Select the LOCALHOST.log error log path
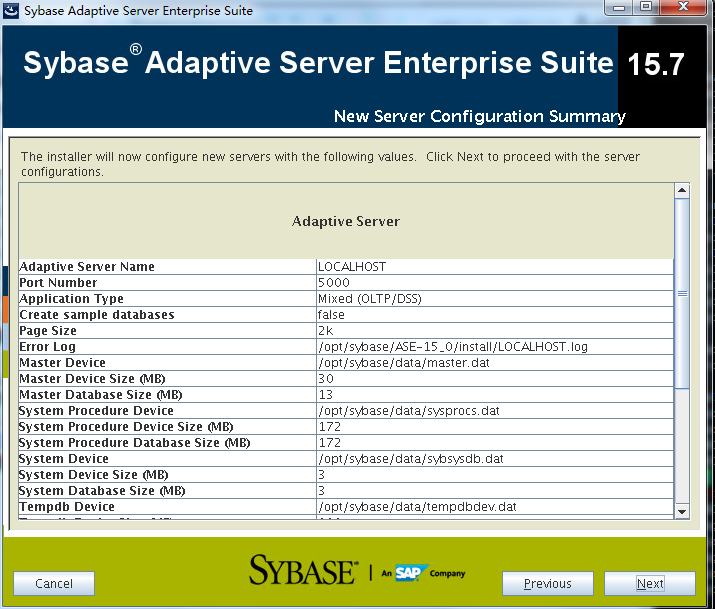This screenshot has height=609, width=715. point(453,346)
